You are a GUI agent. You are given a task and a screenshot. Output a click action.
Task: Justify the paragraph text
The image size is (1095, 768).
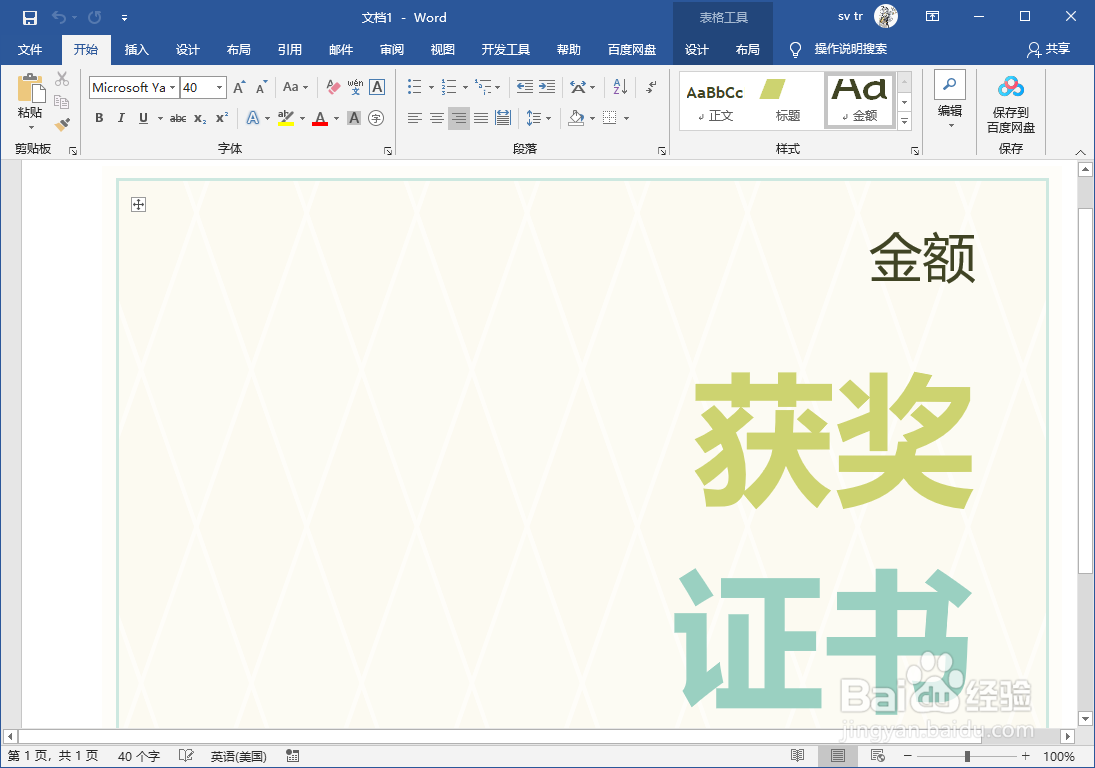coord(480,118)
